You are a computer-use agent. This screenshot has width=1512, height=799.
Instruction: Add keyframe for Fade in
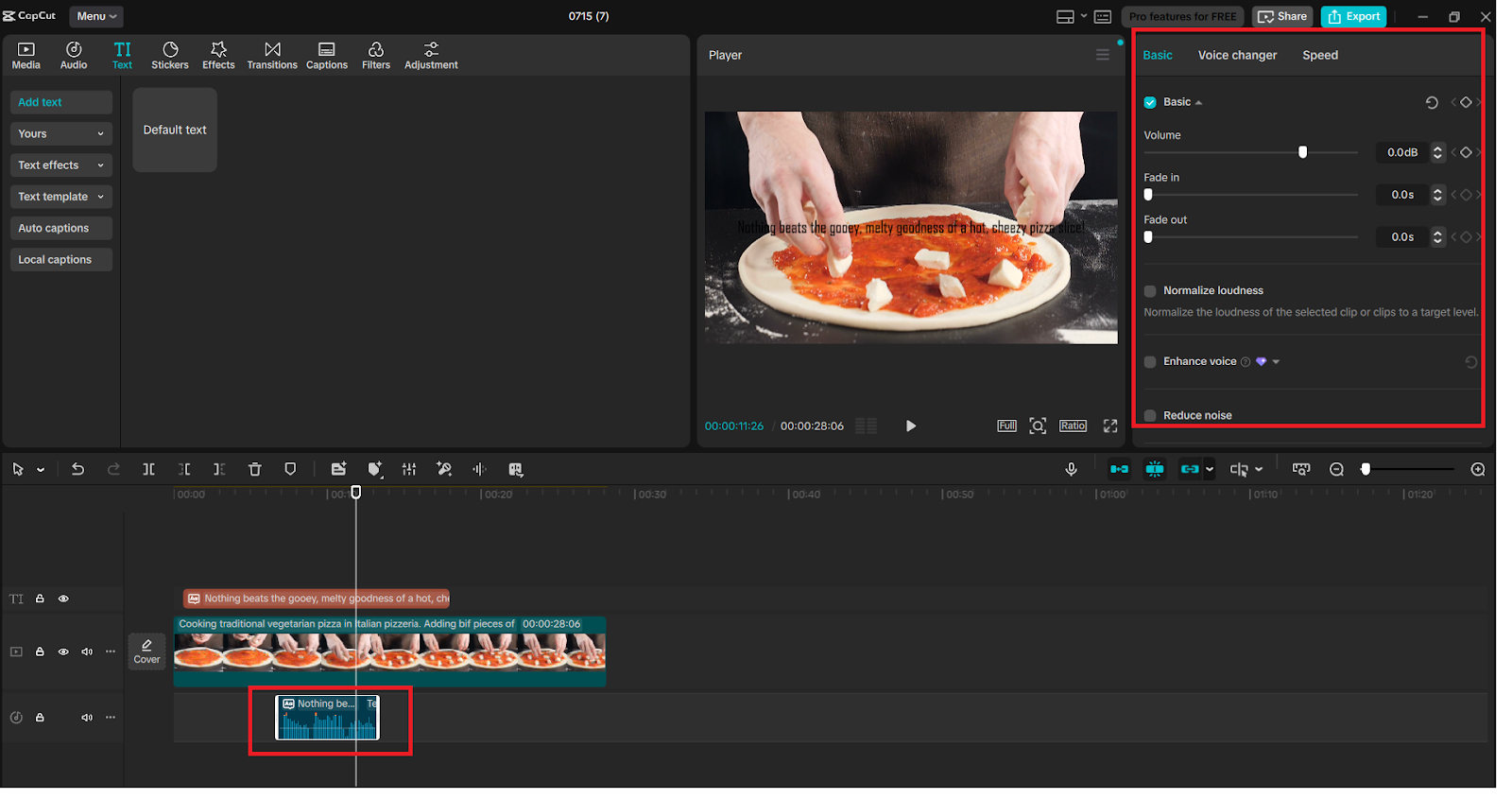1466,195
